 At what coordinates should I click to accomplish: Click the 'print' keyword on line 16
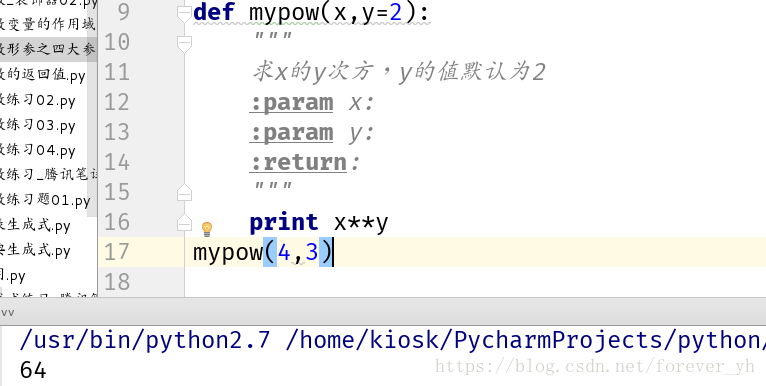coord(284,223)
